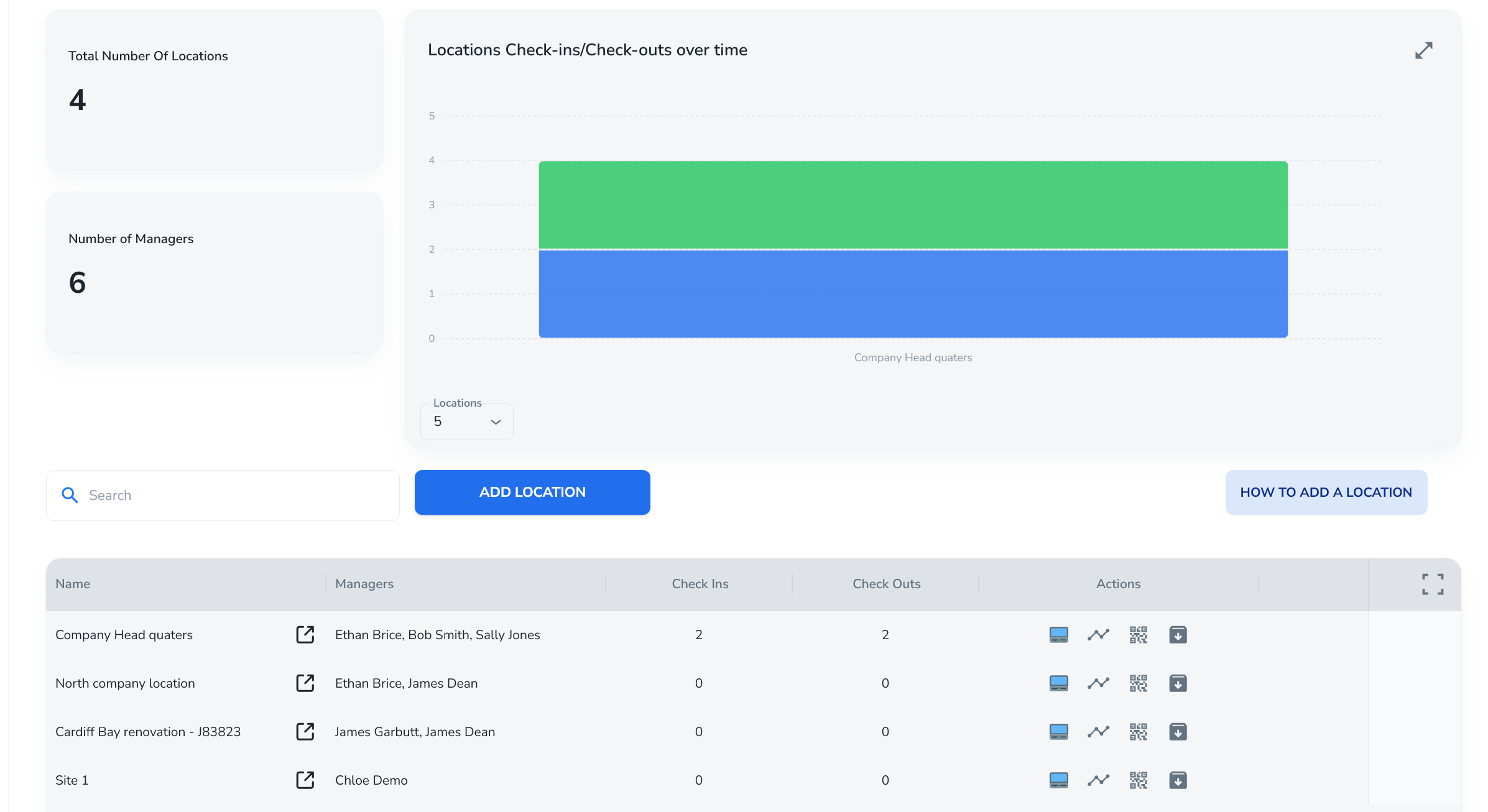
Task: Click the Check Ins column header
Action: pyautogui.click(x=700, y=584)
